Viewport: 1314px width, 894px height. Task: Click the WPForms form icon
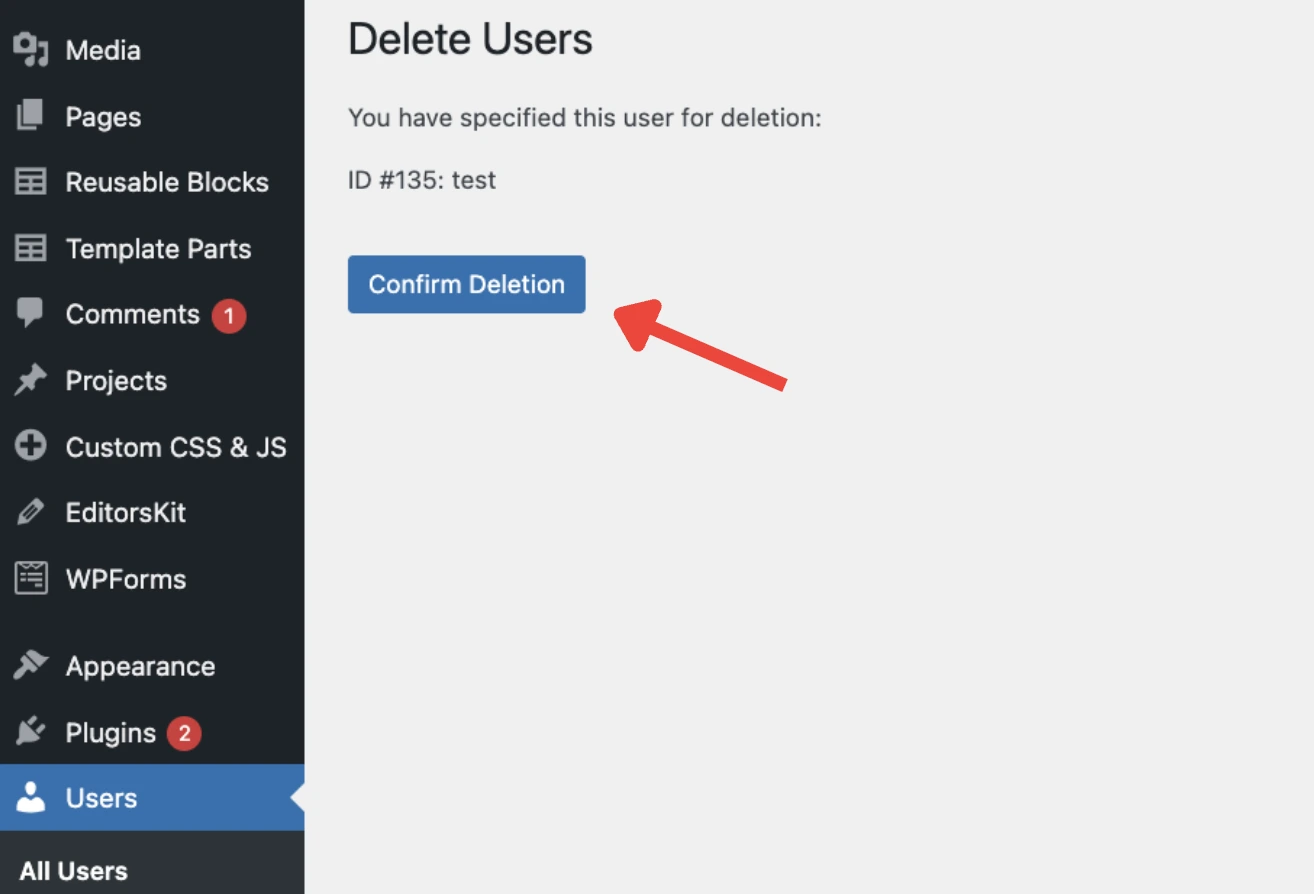pyautogui.click(x=31, y=578)
